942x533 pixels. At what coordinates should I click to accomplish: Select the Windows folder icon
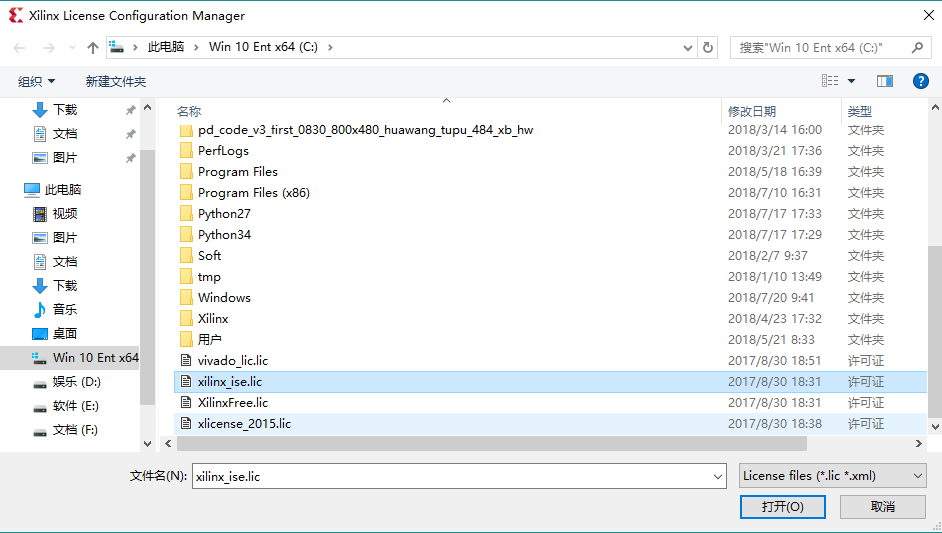(x=186, y=298)
